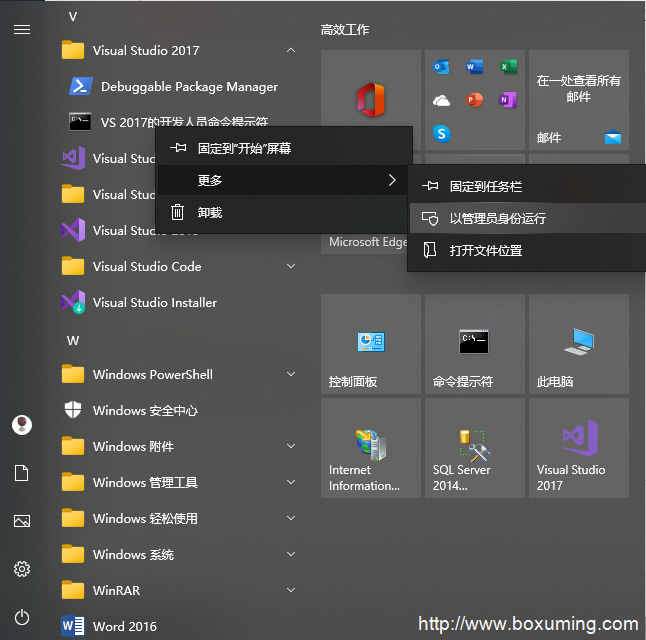Expand the Windows 系统 folder
Screen dimensions: 646x640
[291, 554]
